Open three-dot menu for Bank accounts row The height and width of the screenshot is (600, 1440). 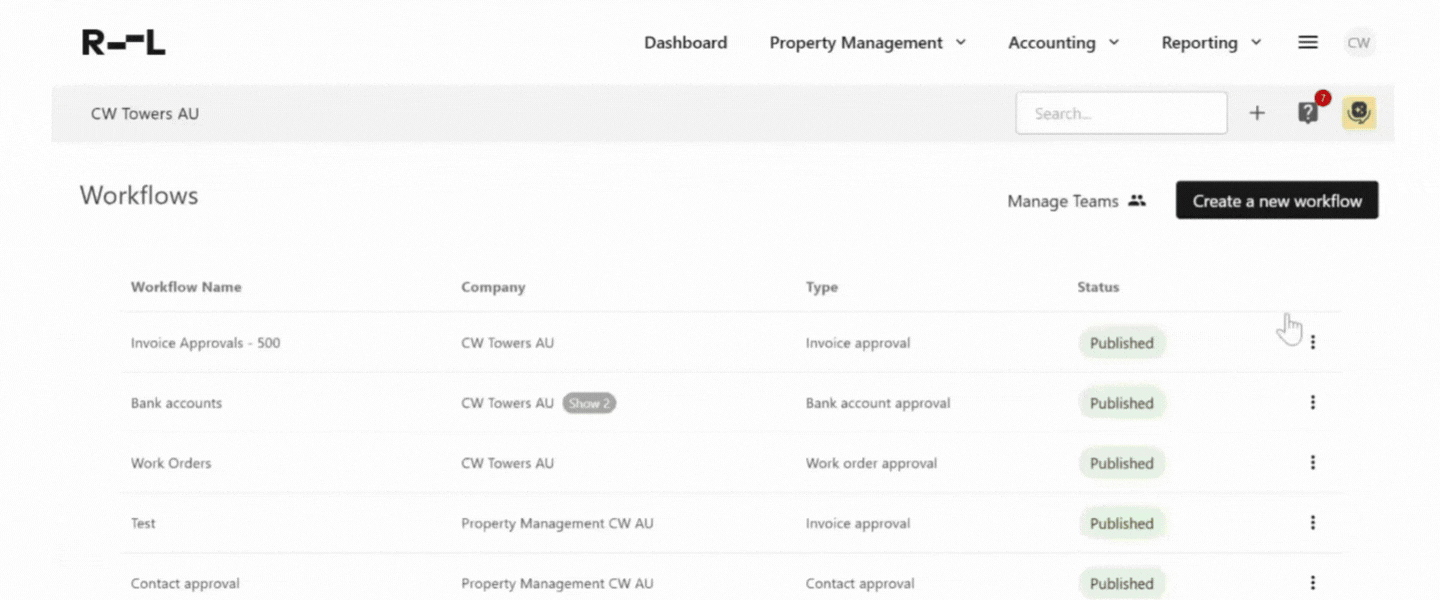pos(1312,403)
